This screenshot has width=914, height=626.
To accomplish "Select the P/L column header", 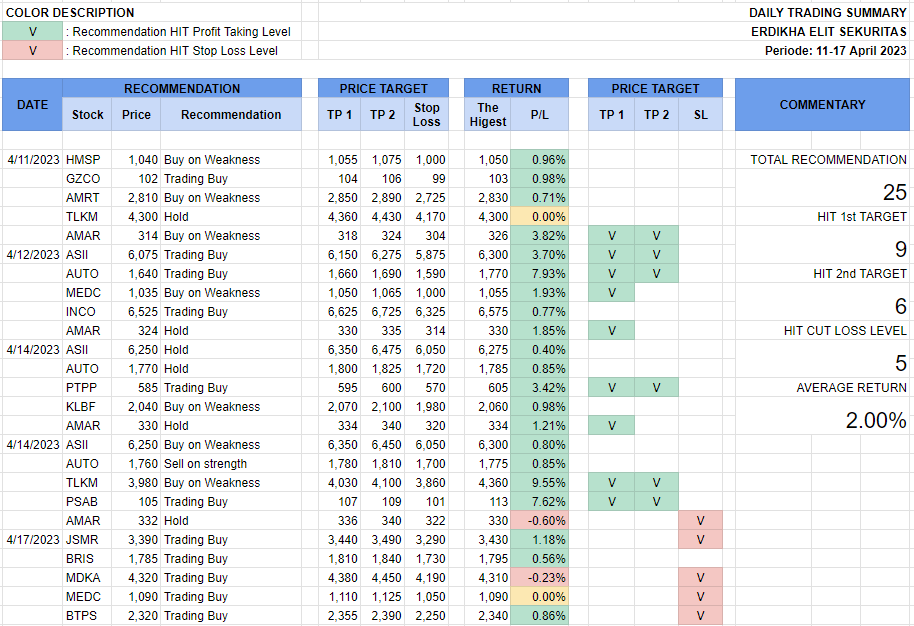I will pos(539,115).
